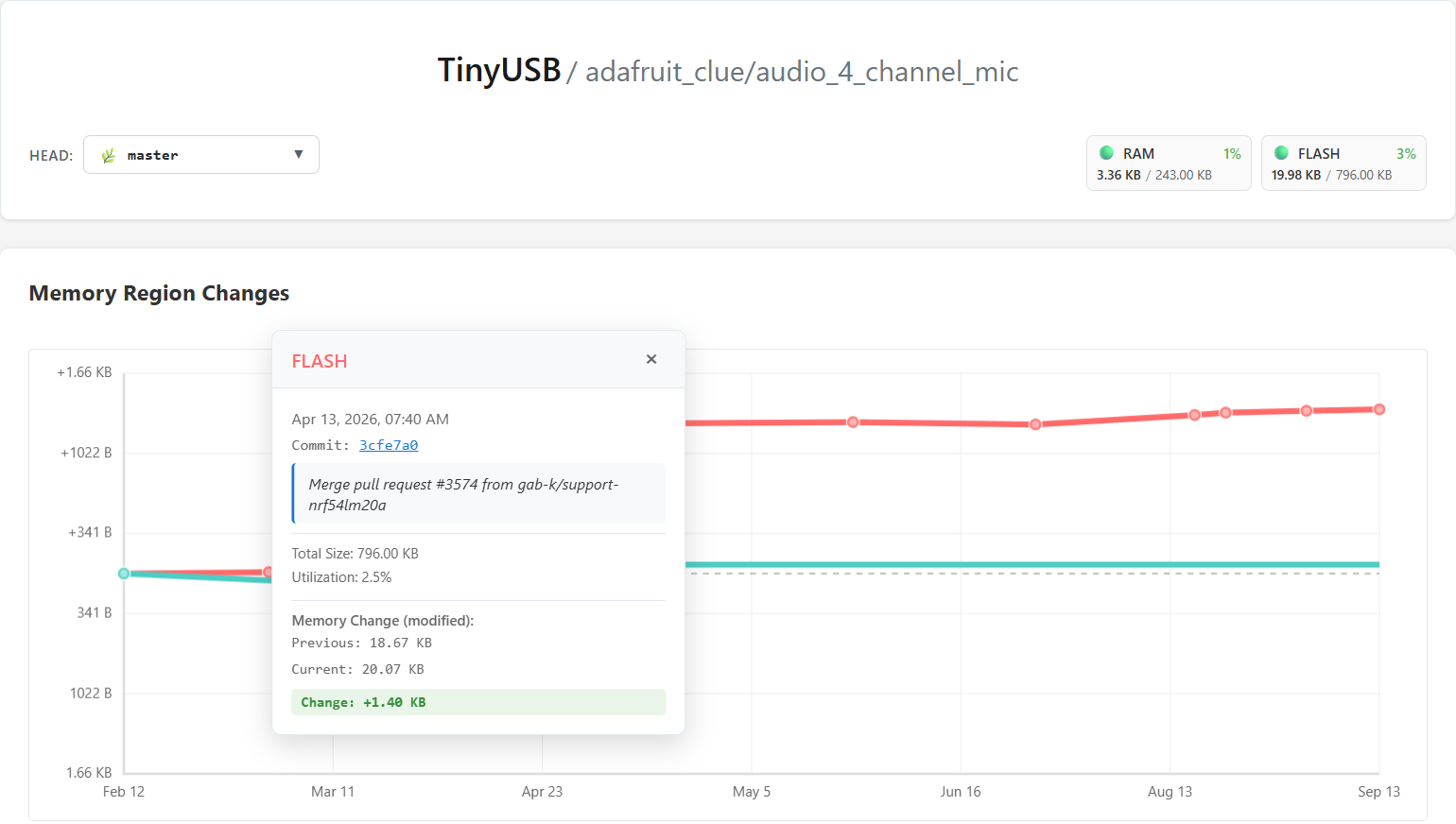Viewport: 1456px width, 824px height.
Task: Click the Memory Region Changes heading
Action: coord(159,293)
